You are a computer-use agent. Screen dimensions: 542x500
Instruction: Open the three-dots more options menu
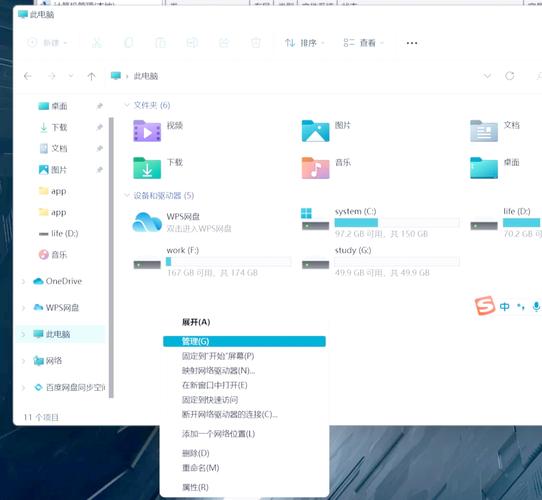pyautogui.click(x=412, y=43)
